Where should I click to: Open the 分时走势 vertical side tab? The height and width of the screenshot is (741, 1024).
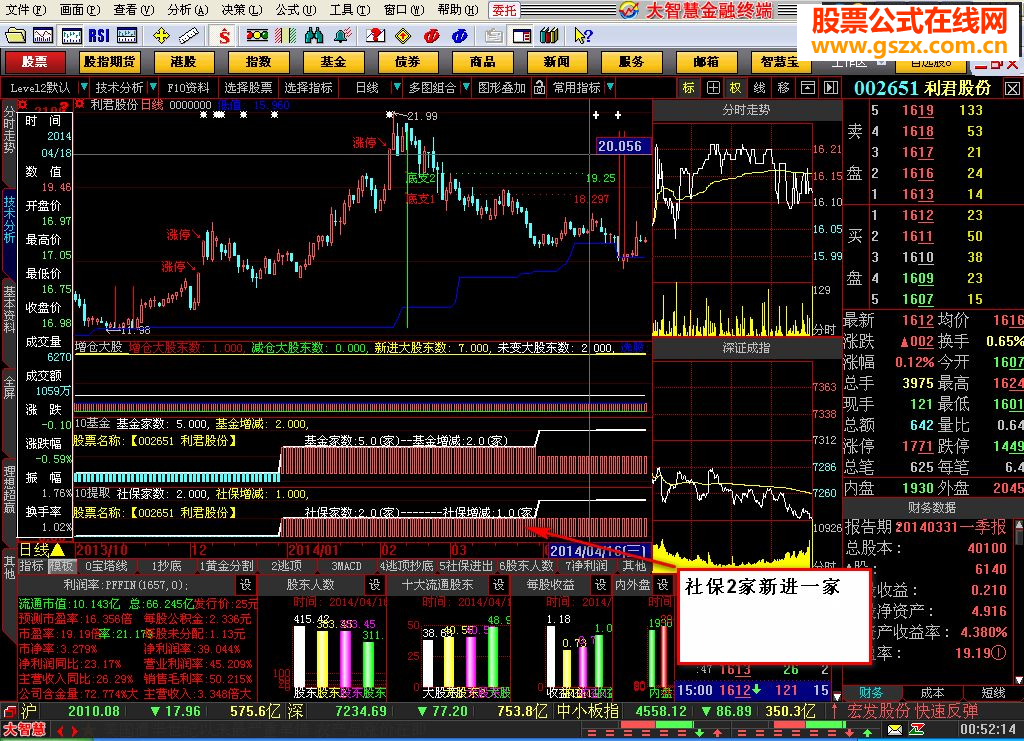coord(9,129)
